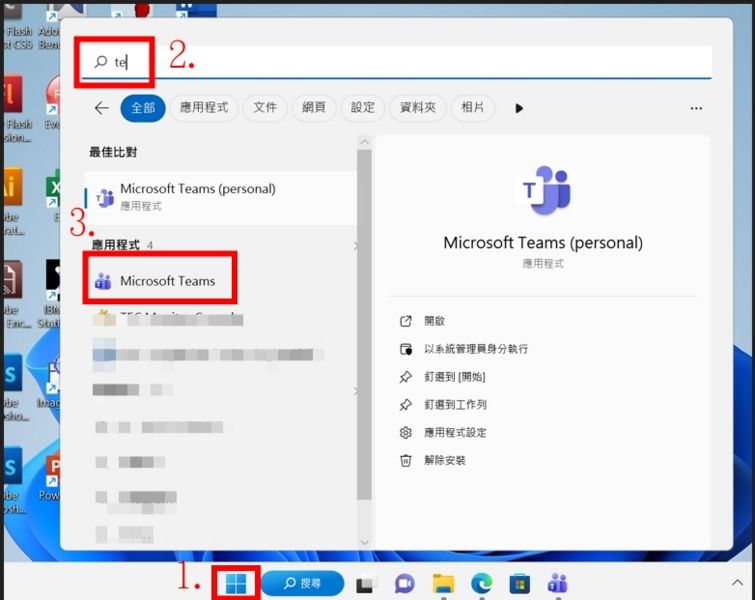Open the three-dots more options menu
Viewport: 755px width, 600px height.
(696, 108)
